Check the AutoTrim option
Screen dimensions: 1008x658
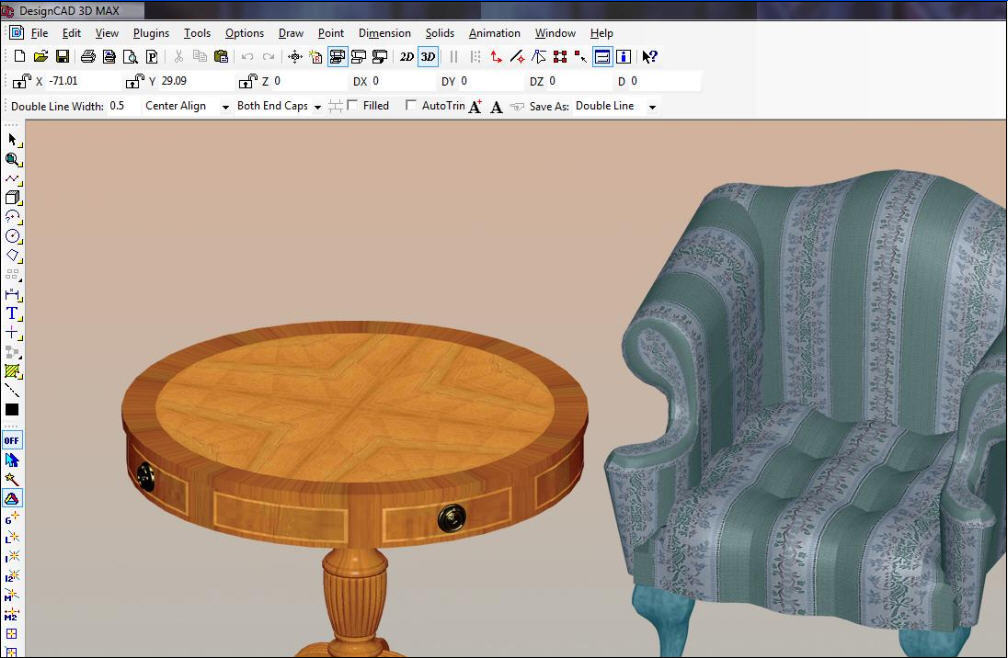point(412,106)
